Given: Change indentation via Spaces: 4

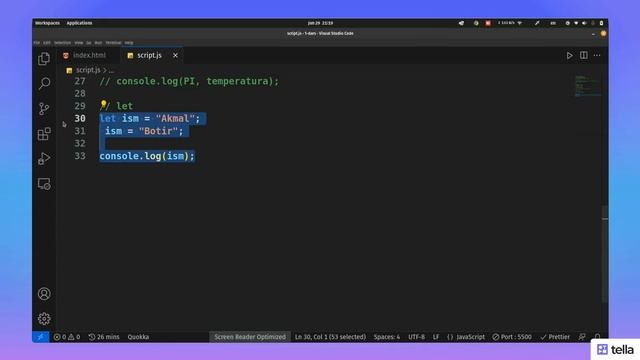Looking at the screenshot, I should click(387, 337).
